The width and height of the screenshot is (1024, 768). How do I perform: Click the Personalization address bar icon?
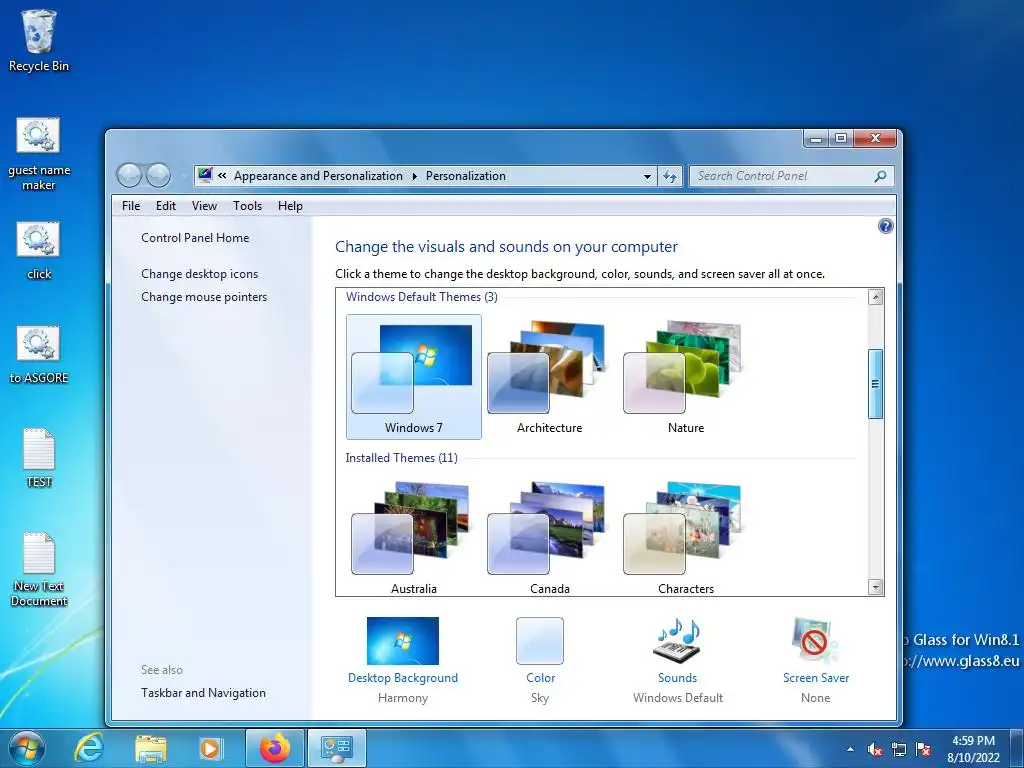[205, 175]
